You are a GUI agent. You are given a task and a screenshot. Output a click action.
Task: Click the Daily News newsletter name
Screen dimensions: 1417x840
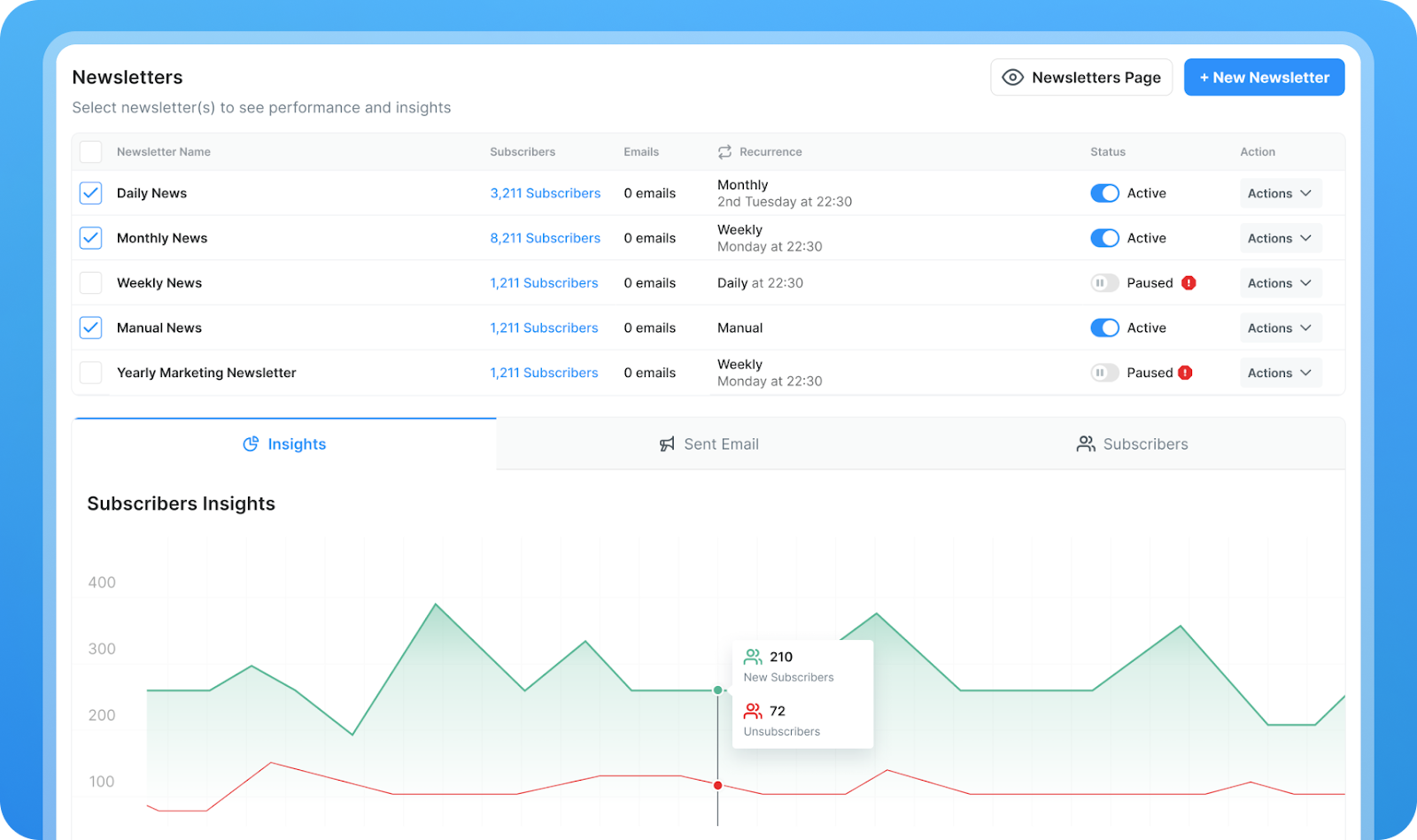click(151, 193)
